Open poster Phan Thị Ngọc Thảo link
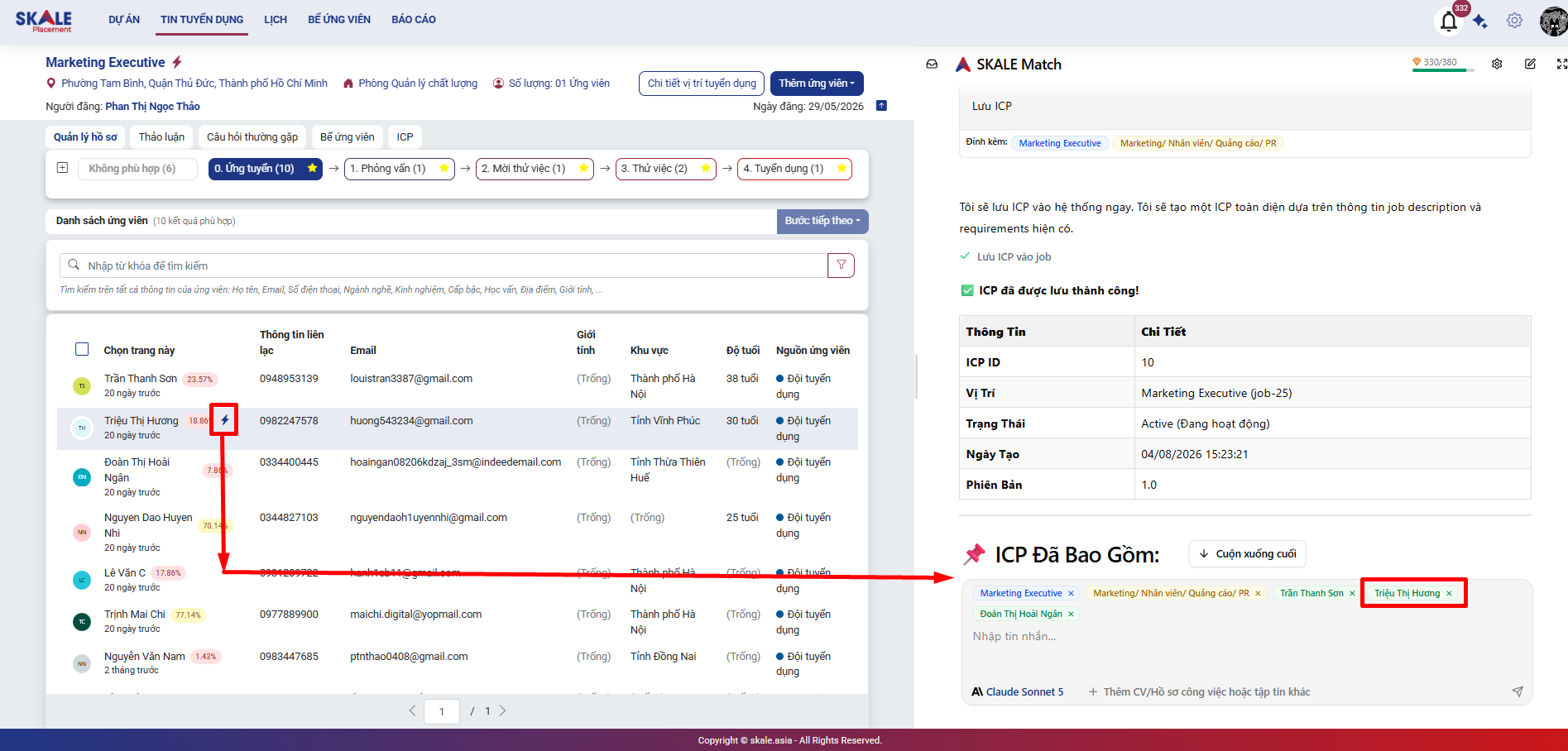Image resolution: width=1568 pixels, height=751 pixels. click(153, 106)
